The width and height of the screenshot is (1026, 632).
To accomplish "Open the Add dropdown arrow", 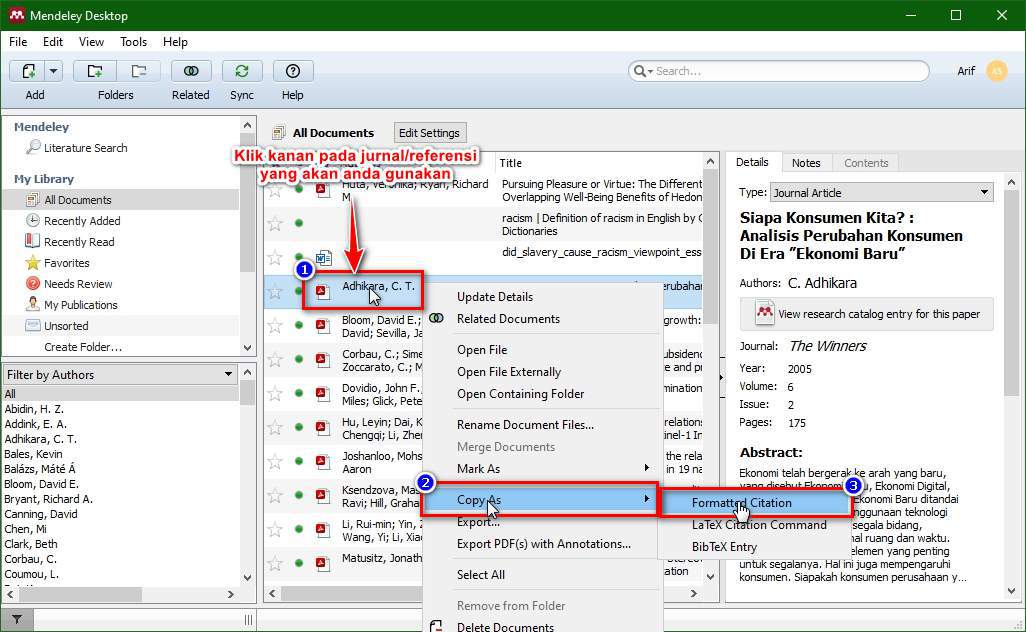I will (54, 71).
